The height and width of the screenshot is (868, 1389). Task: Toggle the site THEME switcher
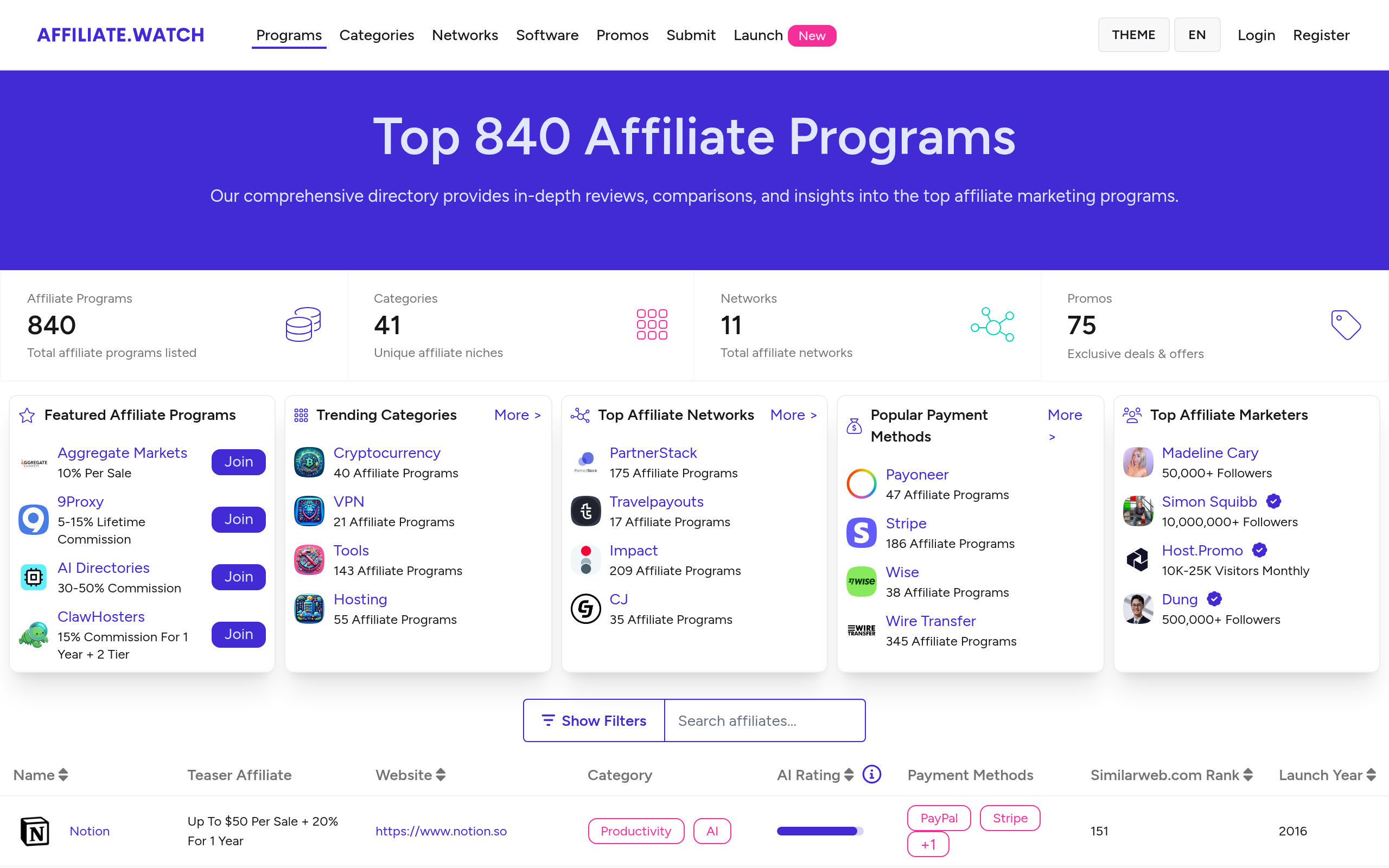coord(1132,34)
